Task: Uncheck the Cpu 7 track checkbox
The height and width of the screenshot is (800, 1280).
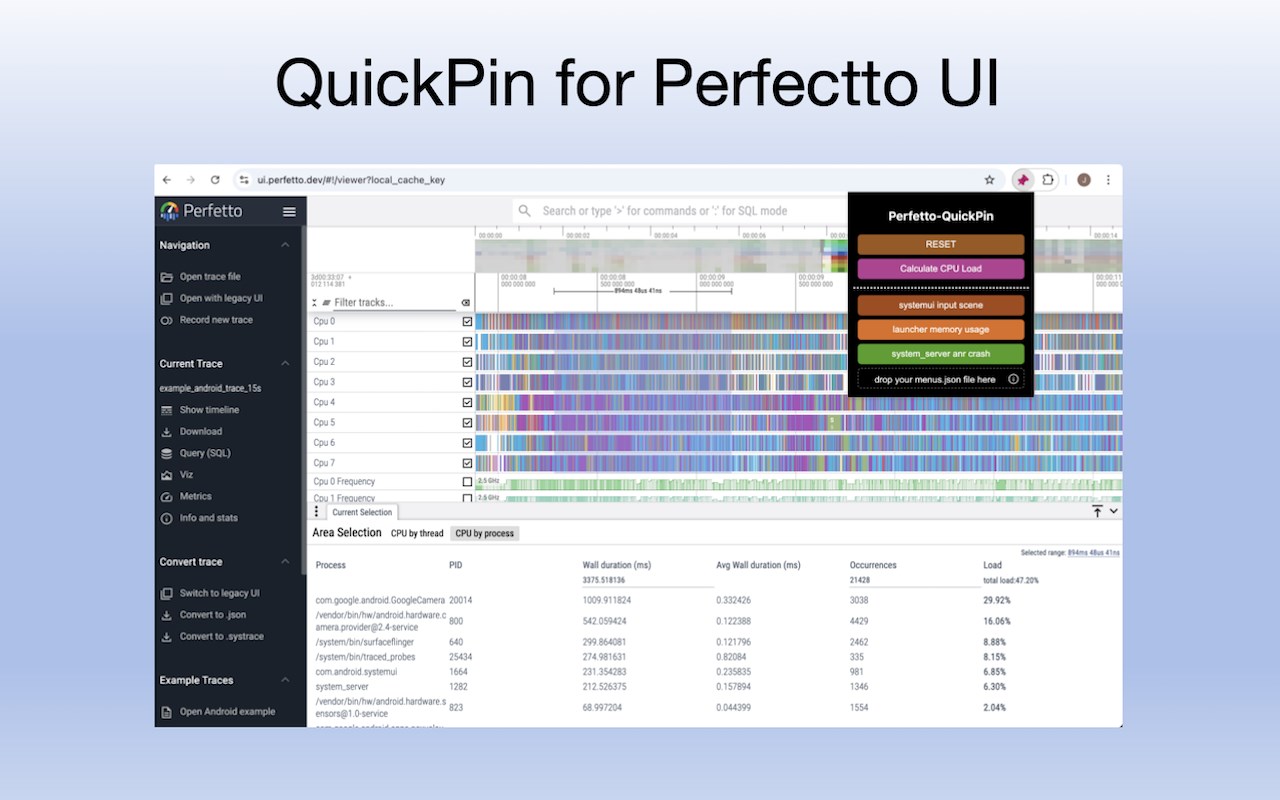Action: [x=467, y=463]
